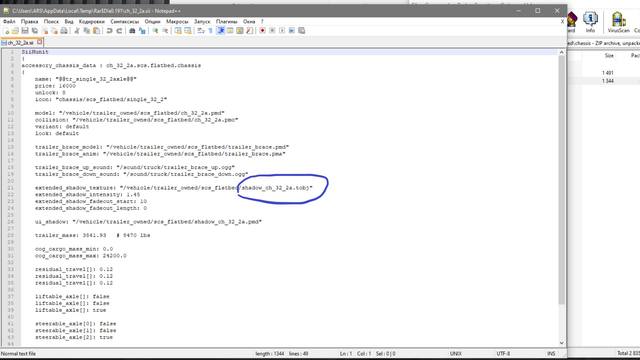
Task: Toggle the Word Wrap toolbar button
Action: (x=201, y=31)
